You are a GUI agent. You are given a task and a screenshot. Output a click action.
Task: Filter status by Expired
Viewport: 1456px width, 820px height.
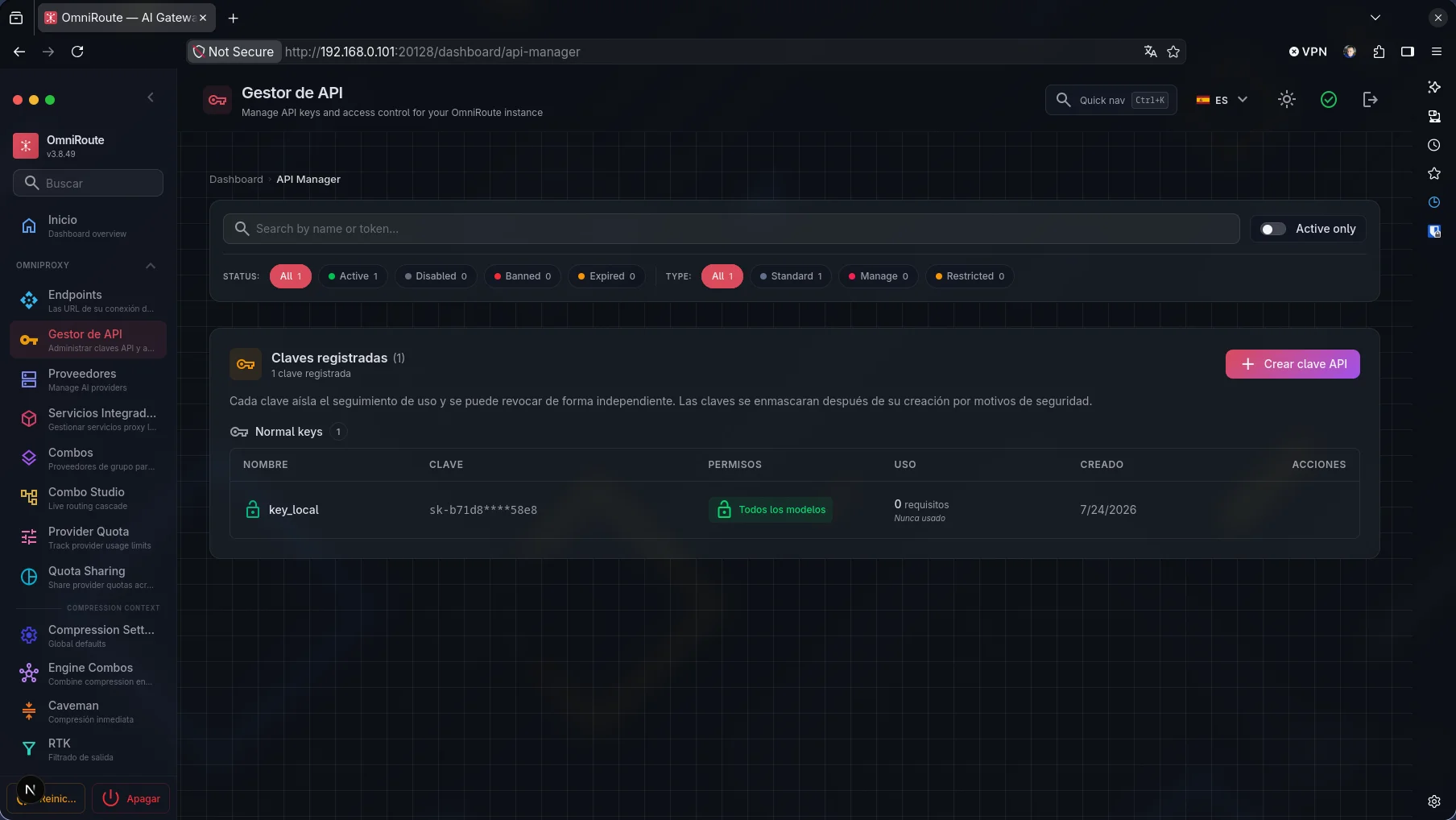(x=606, y=276)
